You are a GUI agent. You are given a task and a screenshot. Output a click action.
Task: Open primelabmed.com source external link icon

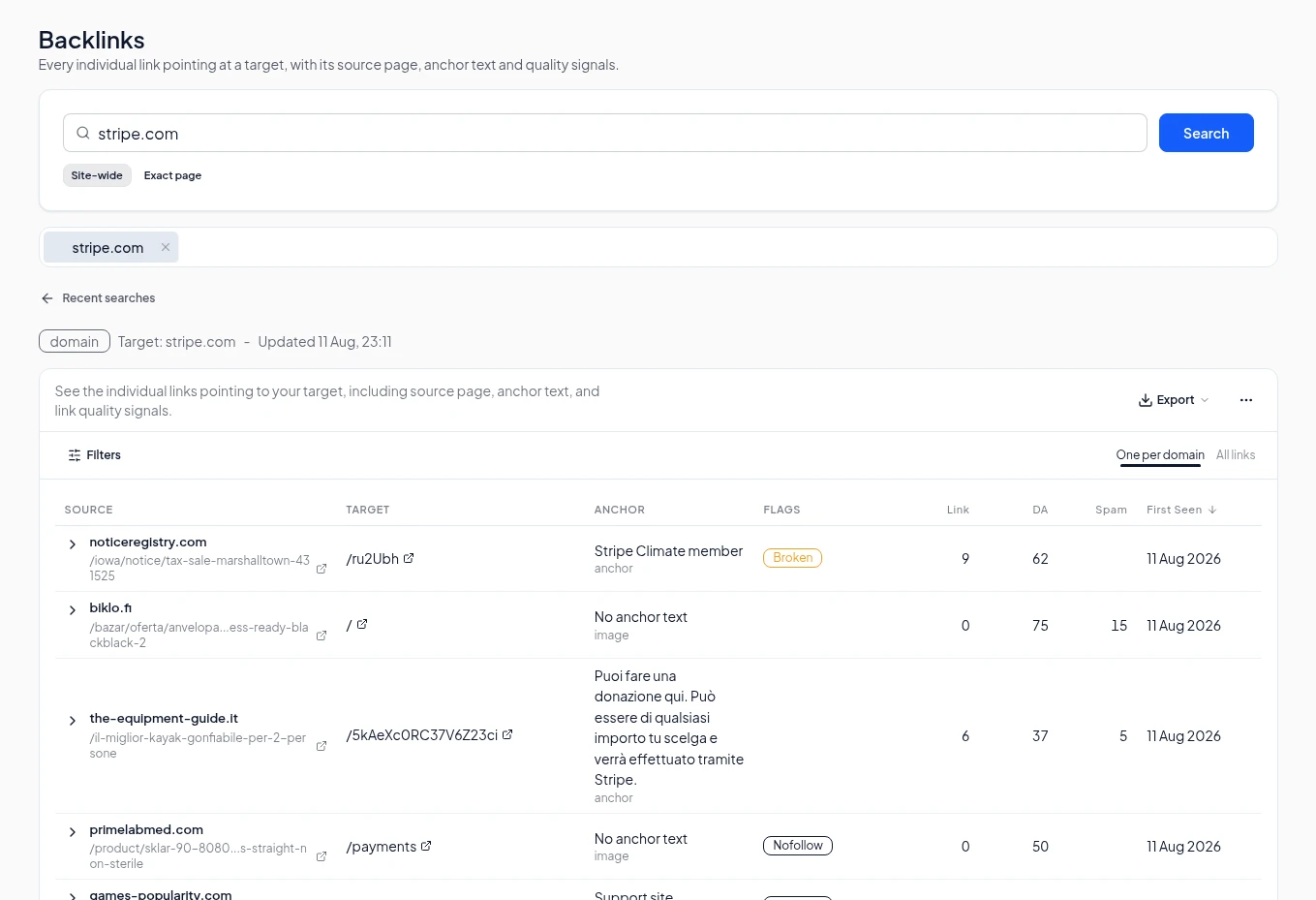point(321,856)
